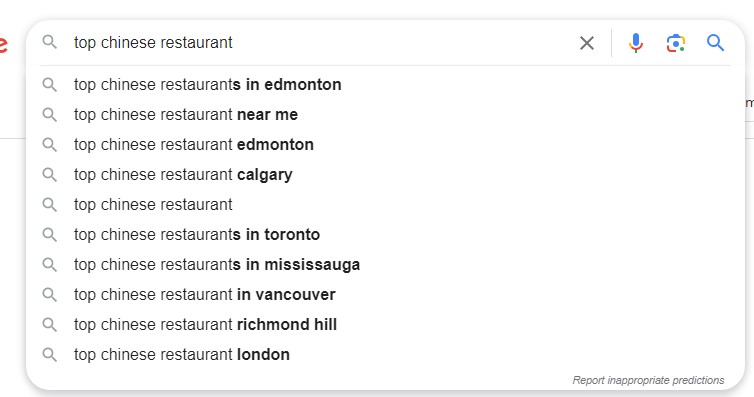This screenshot has height=397, width=754.
Task: Click the blue search magnifier button
Action: [x=716, y=43]
